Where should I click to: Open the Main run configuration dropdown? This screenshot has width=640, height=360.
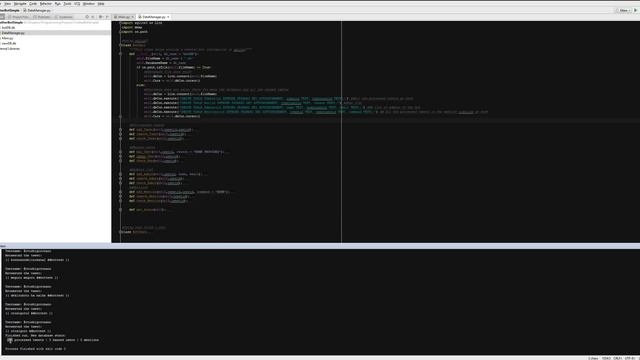click(x=624, y=10)
